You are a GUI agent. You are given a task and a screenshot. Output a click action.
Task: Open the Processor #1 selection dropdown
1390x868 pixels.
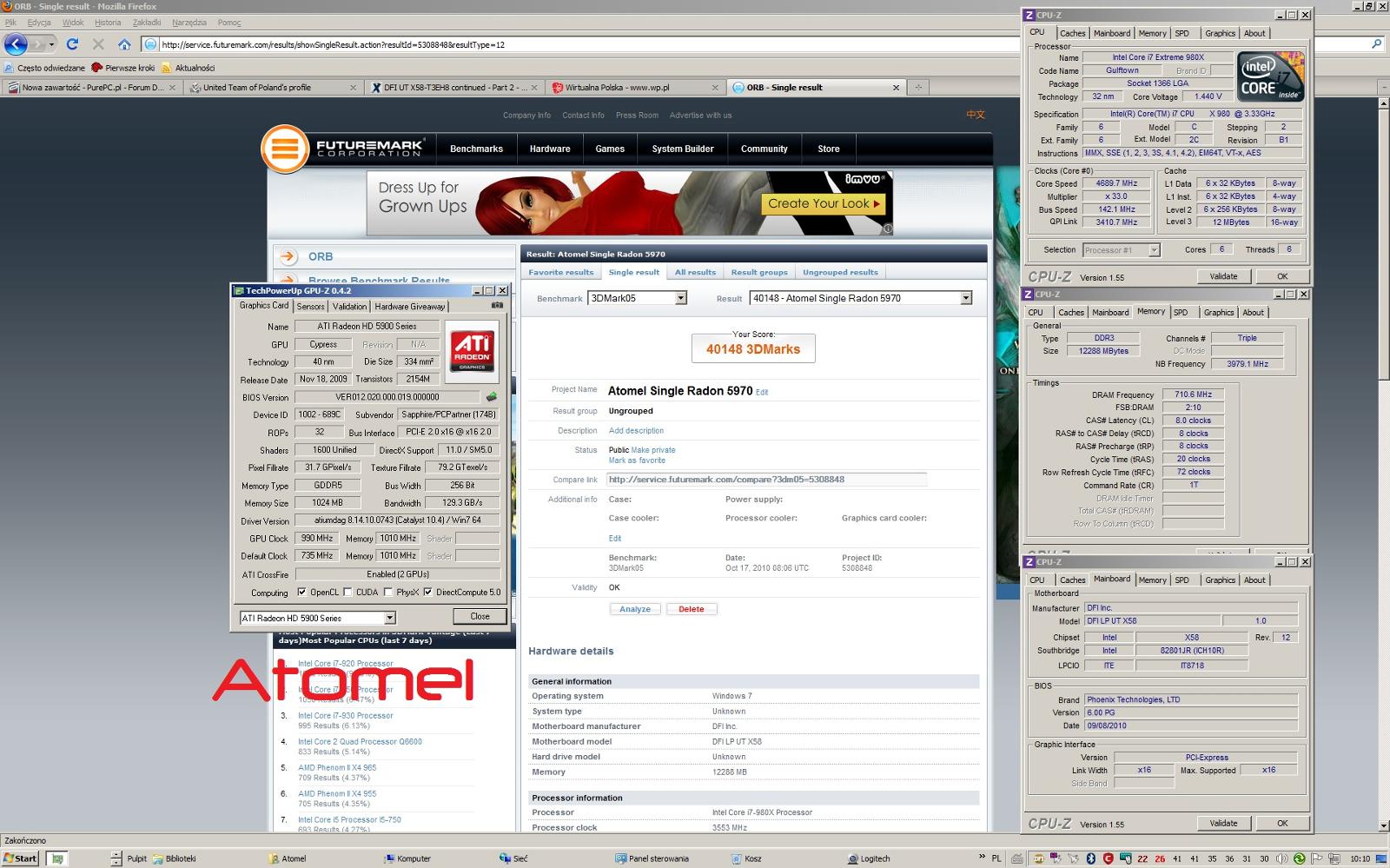pos(1154,250)
